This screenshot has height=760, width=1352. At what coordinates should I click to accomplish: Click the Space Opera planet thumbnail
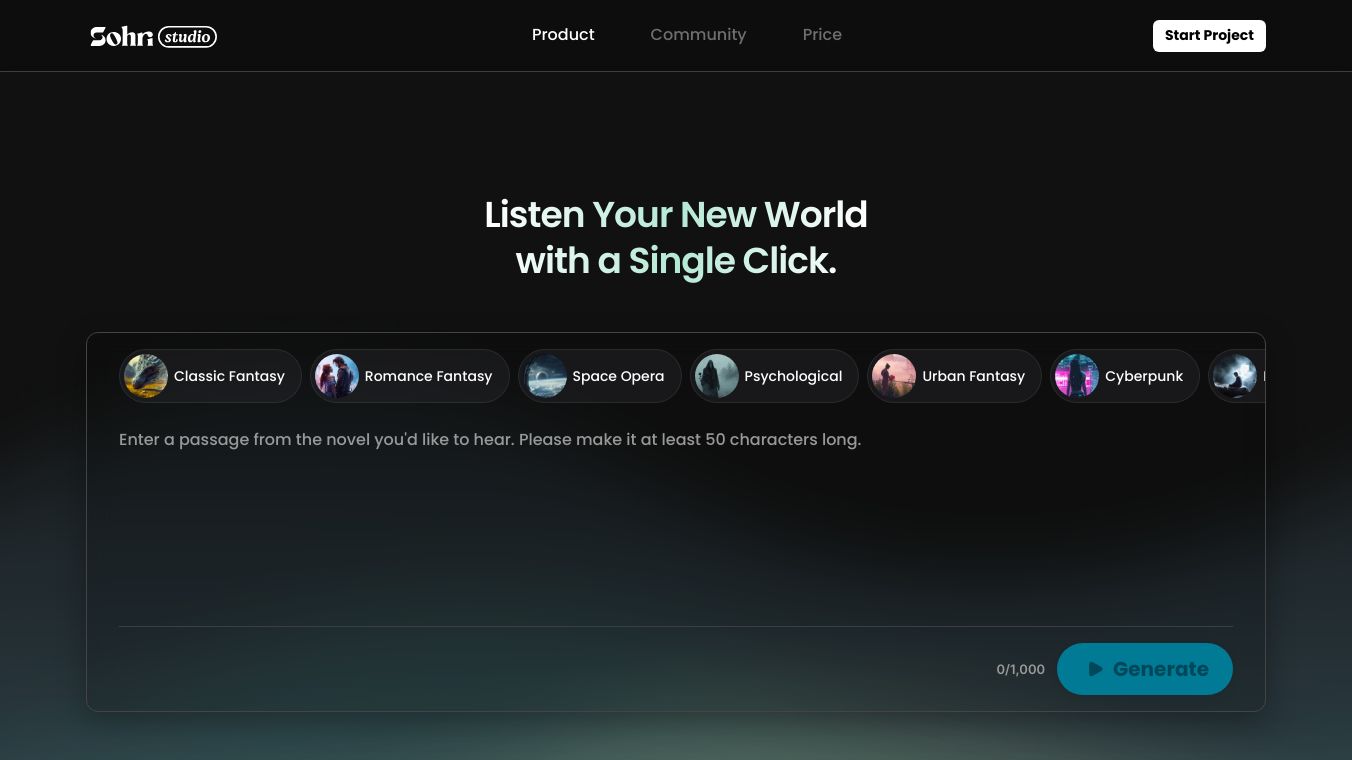pyautogui.click(x=545, y=376)
